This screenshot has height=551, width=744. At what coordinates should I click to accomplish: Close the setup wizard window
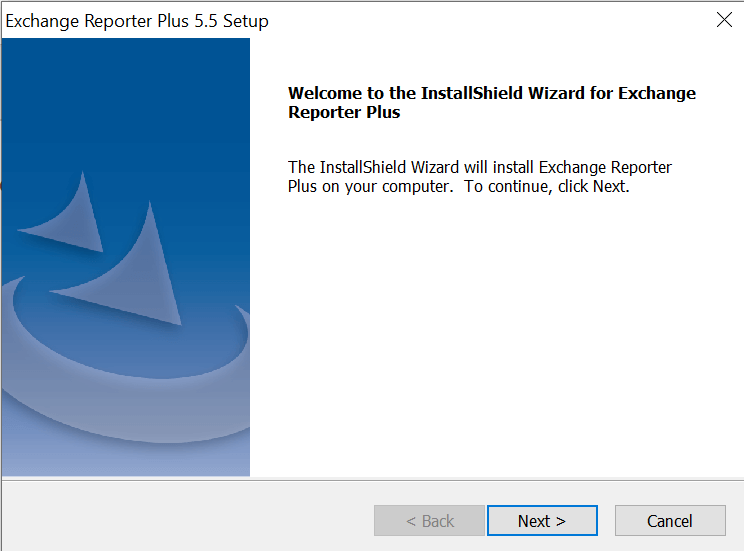click(x=724, y=20)
